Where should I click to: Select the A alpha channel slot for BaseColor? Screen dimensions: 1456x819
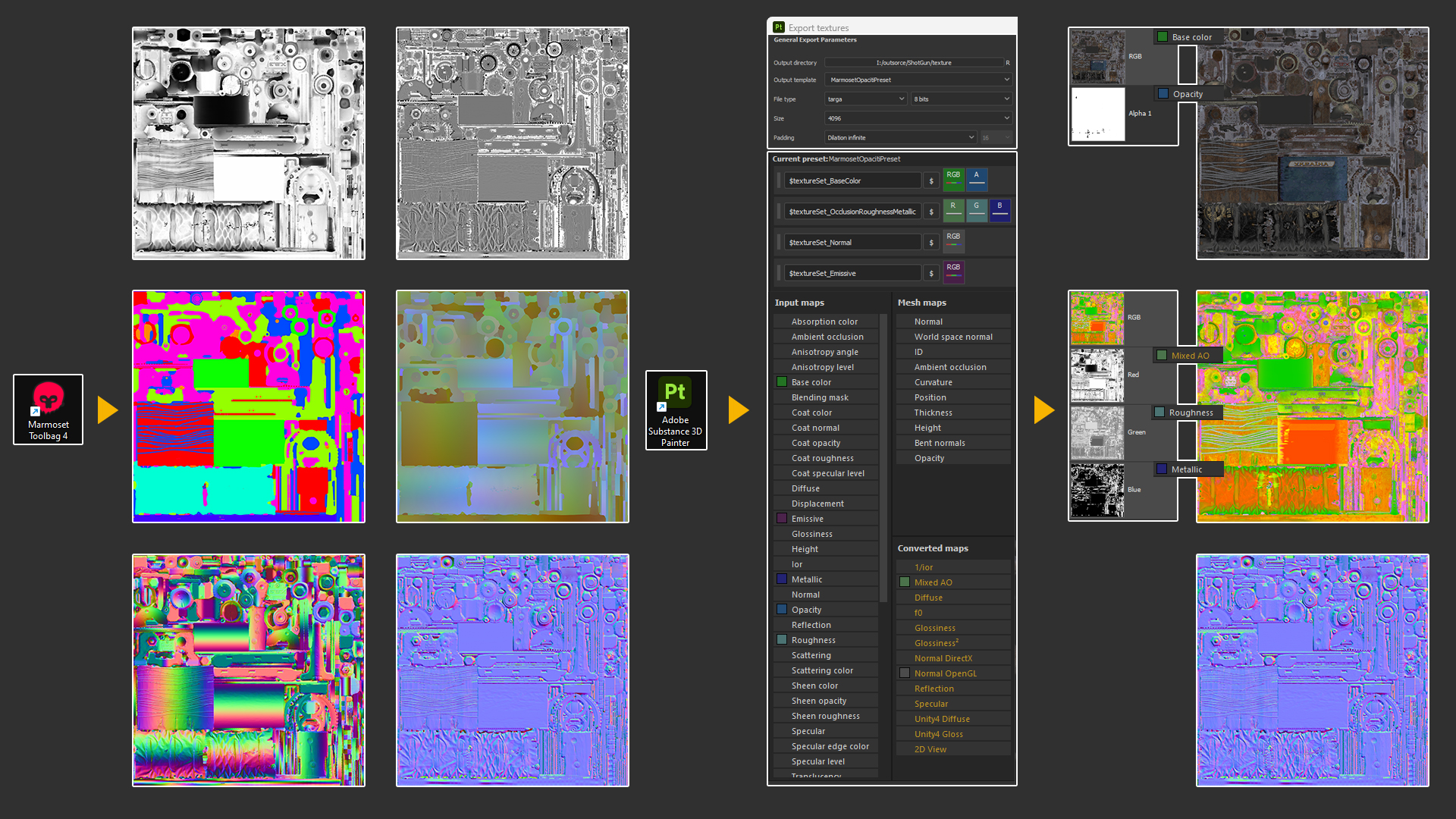(x=977, y=179)
